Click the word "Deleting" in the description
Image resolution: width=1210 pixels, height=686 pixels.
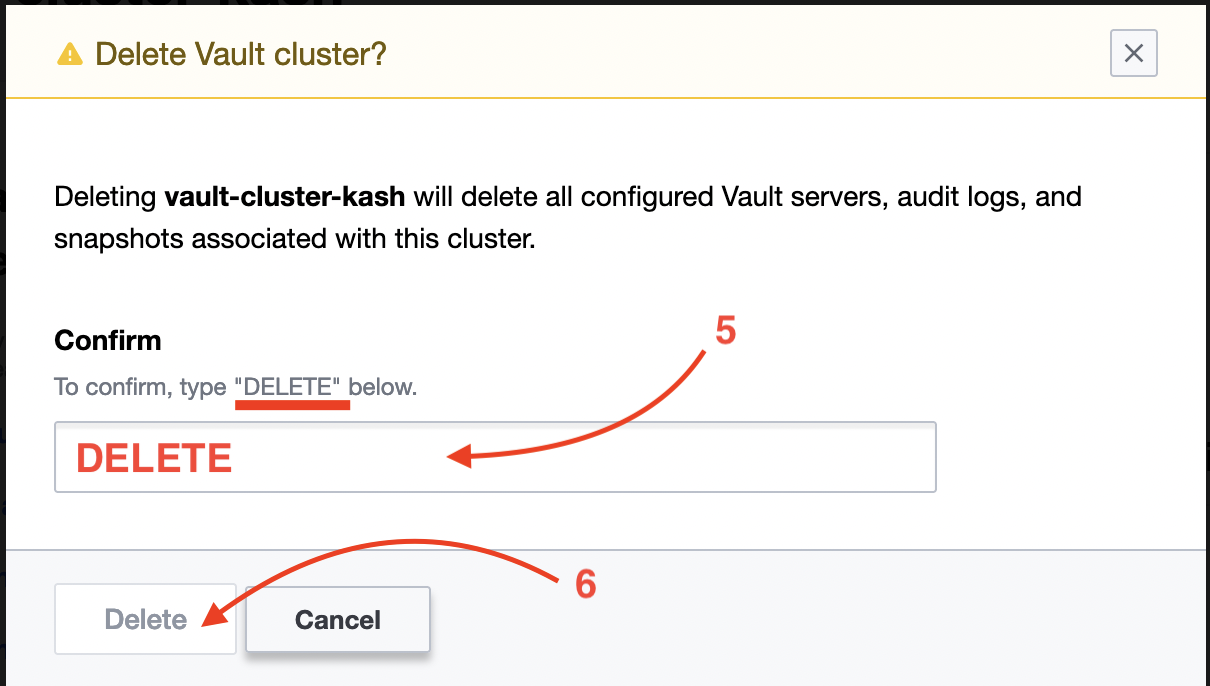point(106,196)
